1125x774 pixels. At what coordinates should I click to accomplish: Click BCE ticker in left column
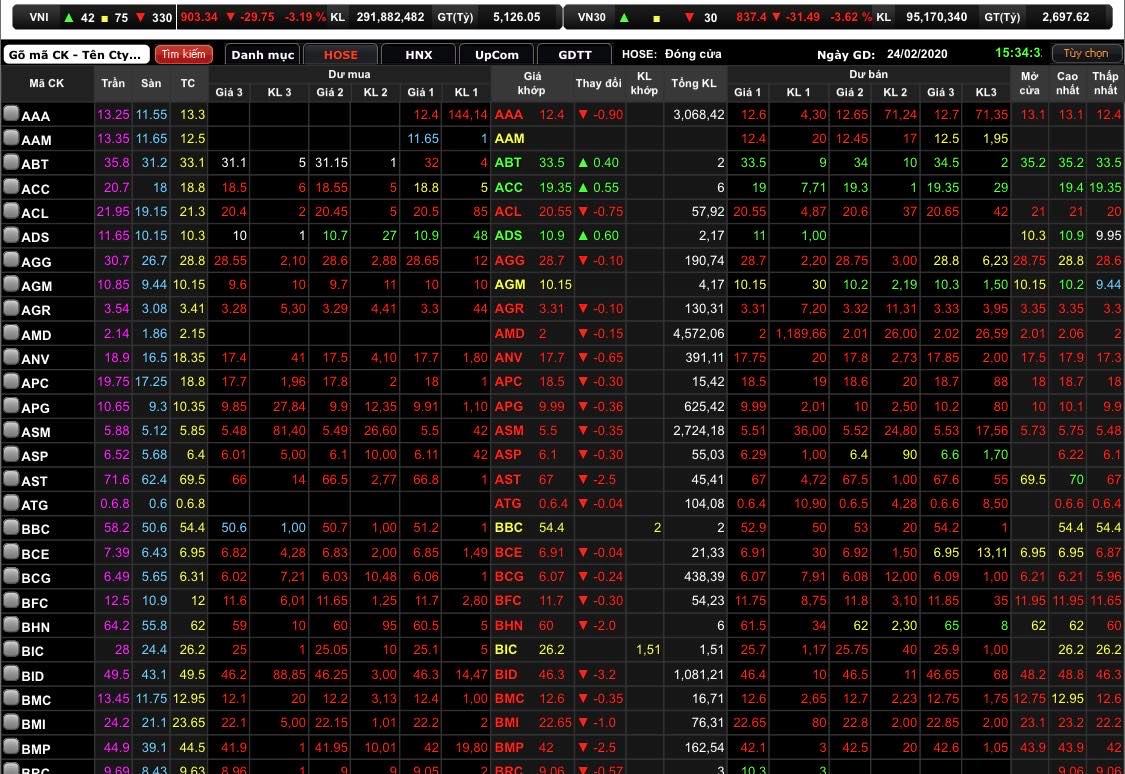[x=35, y=554]
